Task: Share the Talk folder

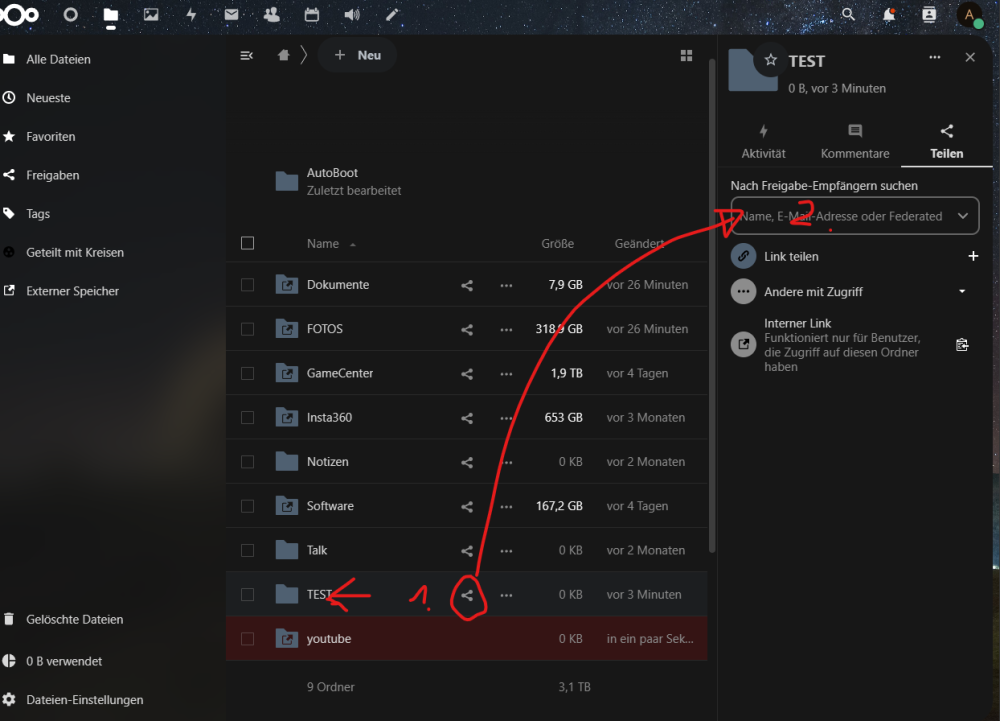Action: coord(467,551)
